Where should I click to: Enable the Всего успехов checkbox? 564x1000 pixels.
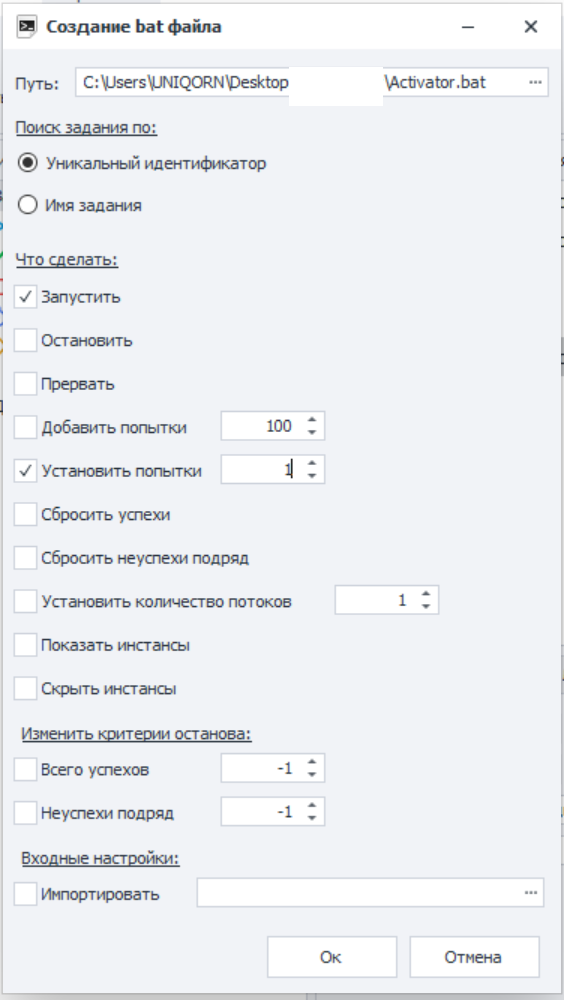(26, 770)
